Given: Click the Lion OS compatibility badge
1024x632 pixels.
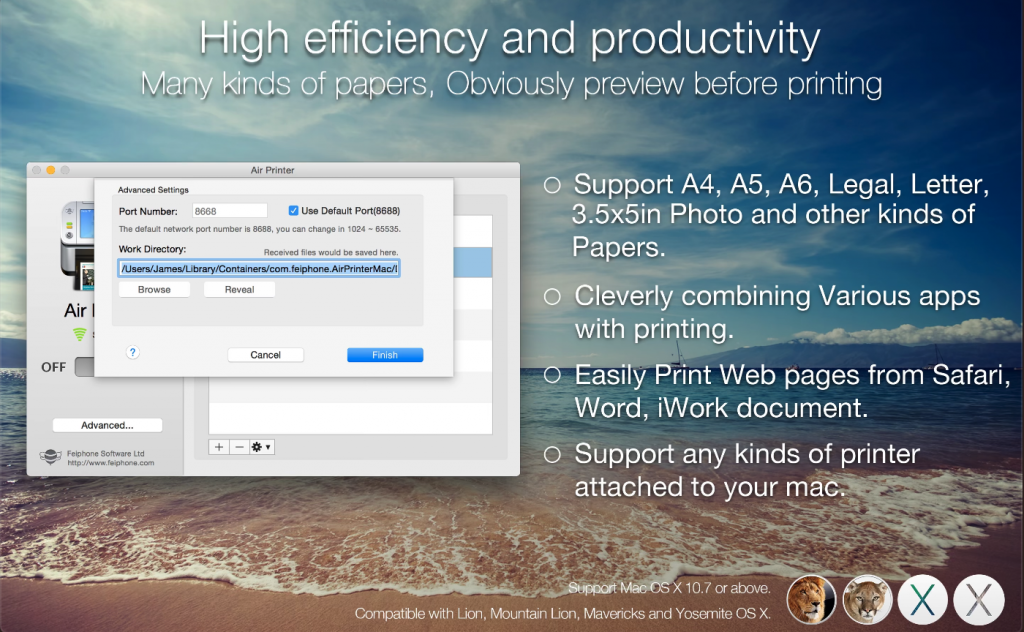Looking at the screenshot, I should (x=811, y=599).
